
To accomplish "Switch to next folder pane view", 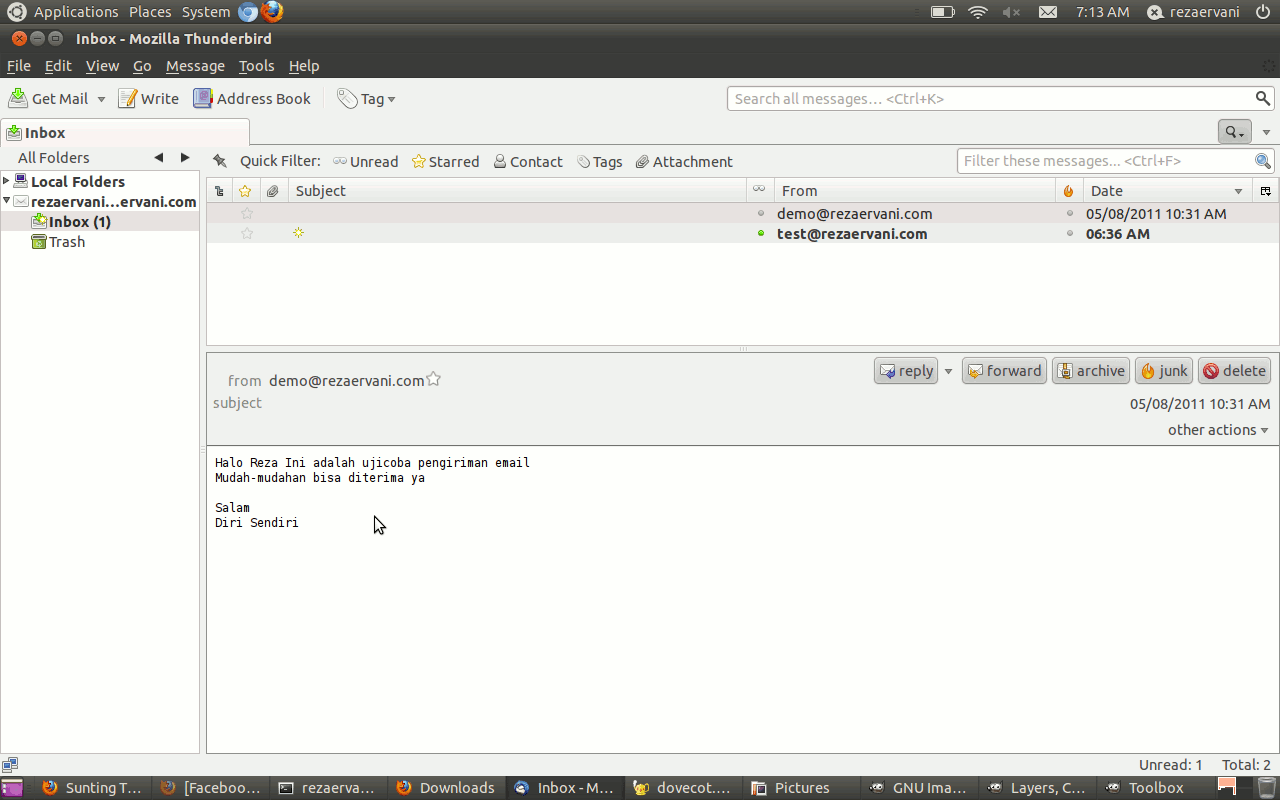I will click(x=185, y=158).
